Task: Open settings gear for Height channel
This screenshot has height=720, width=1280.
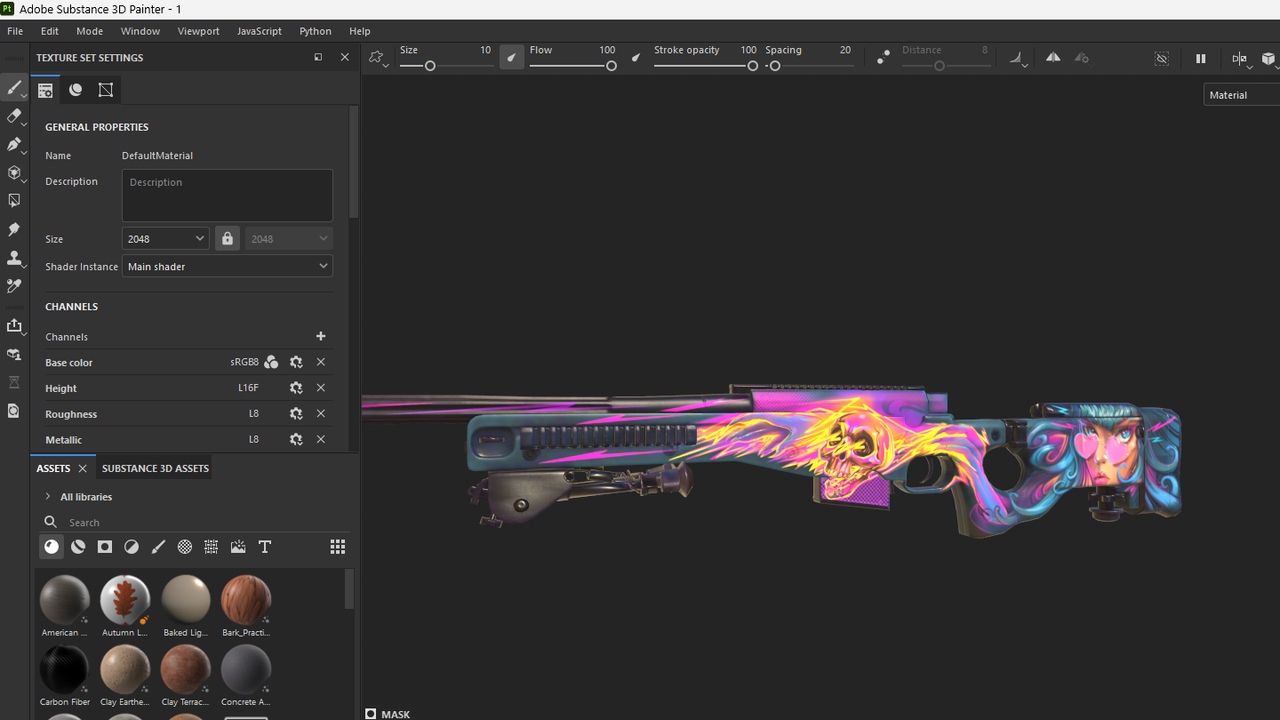Action: (296, 388)
